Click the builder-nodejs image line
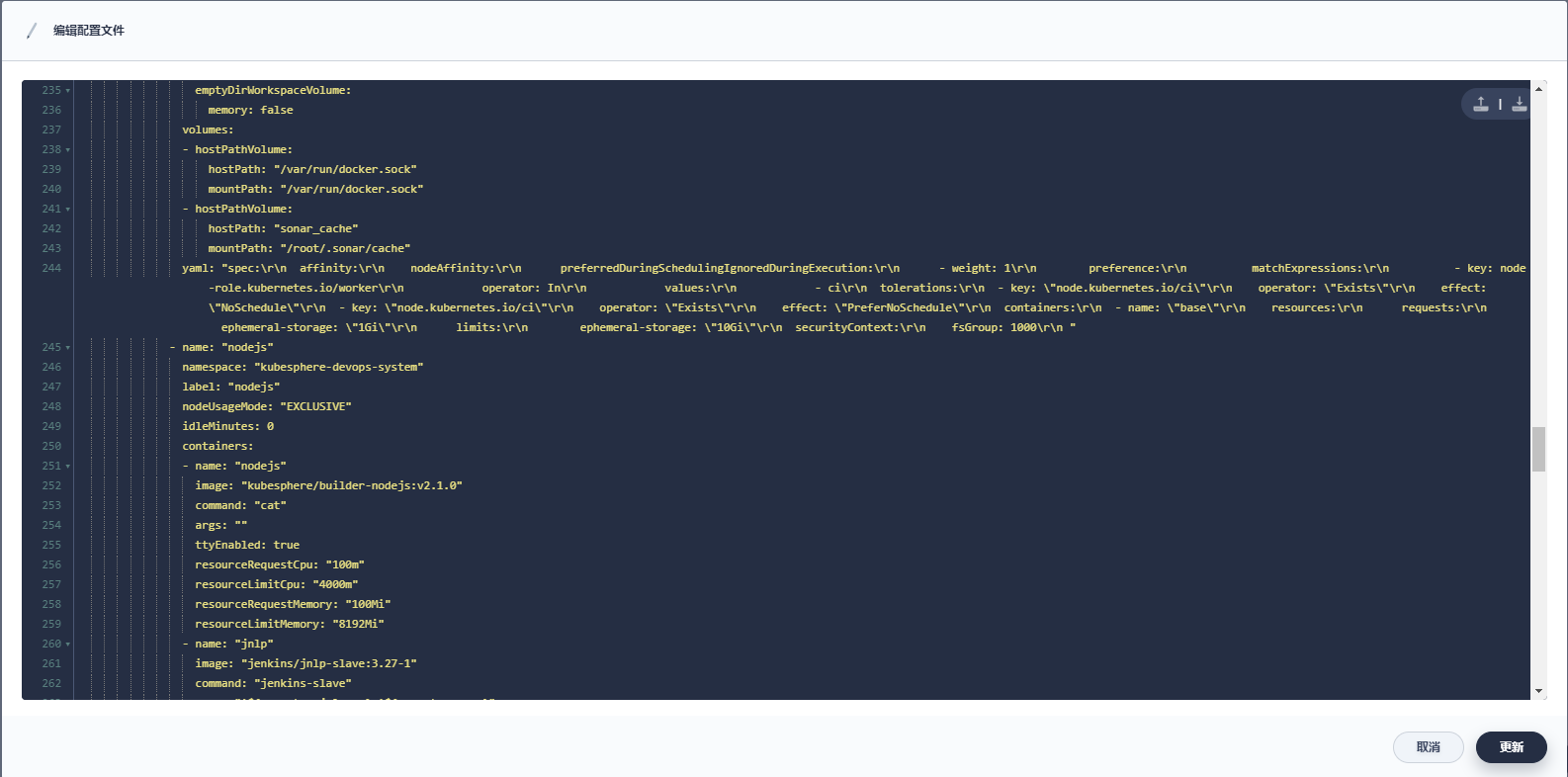The width and height of the screenshot is (1568, 777). point(328,485)
